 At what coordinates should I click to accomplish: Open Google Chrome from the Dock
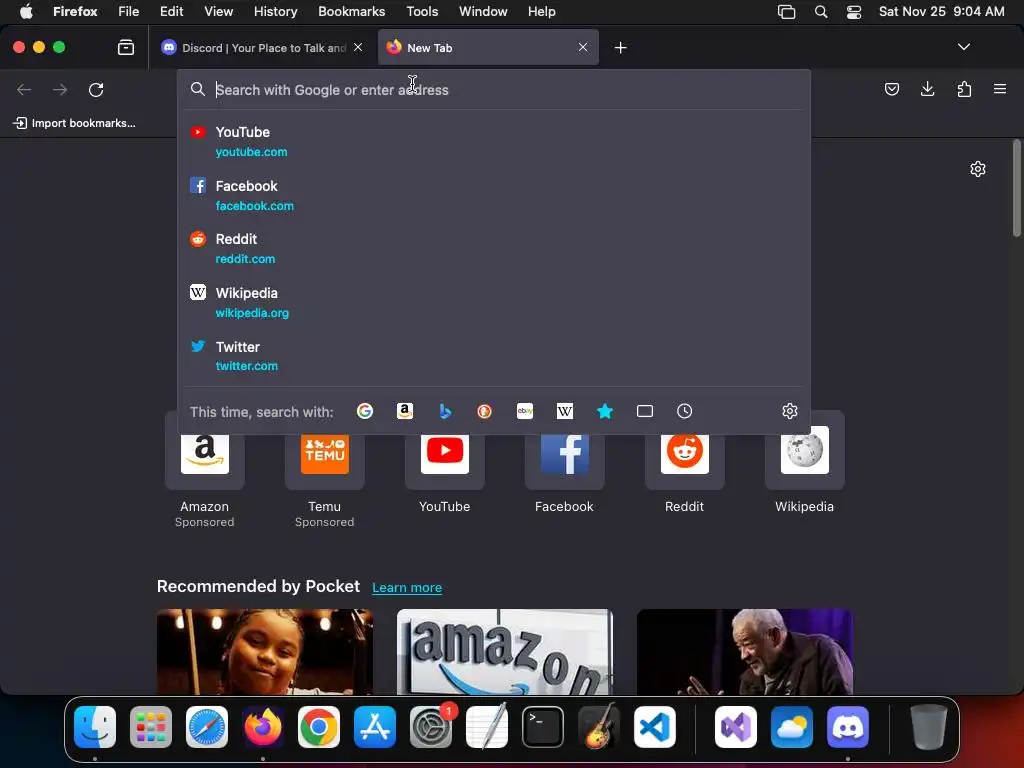pos(319,727)
